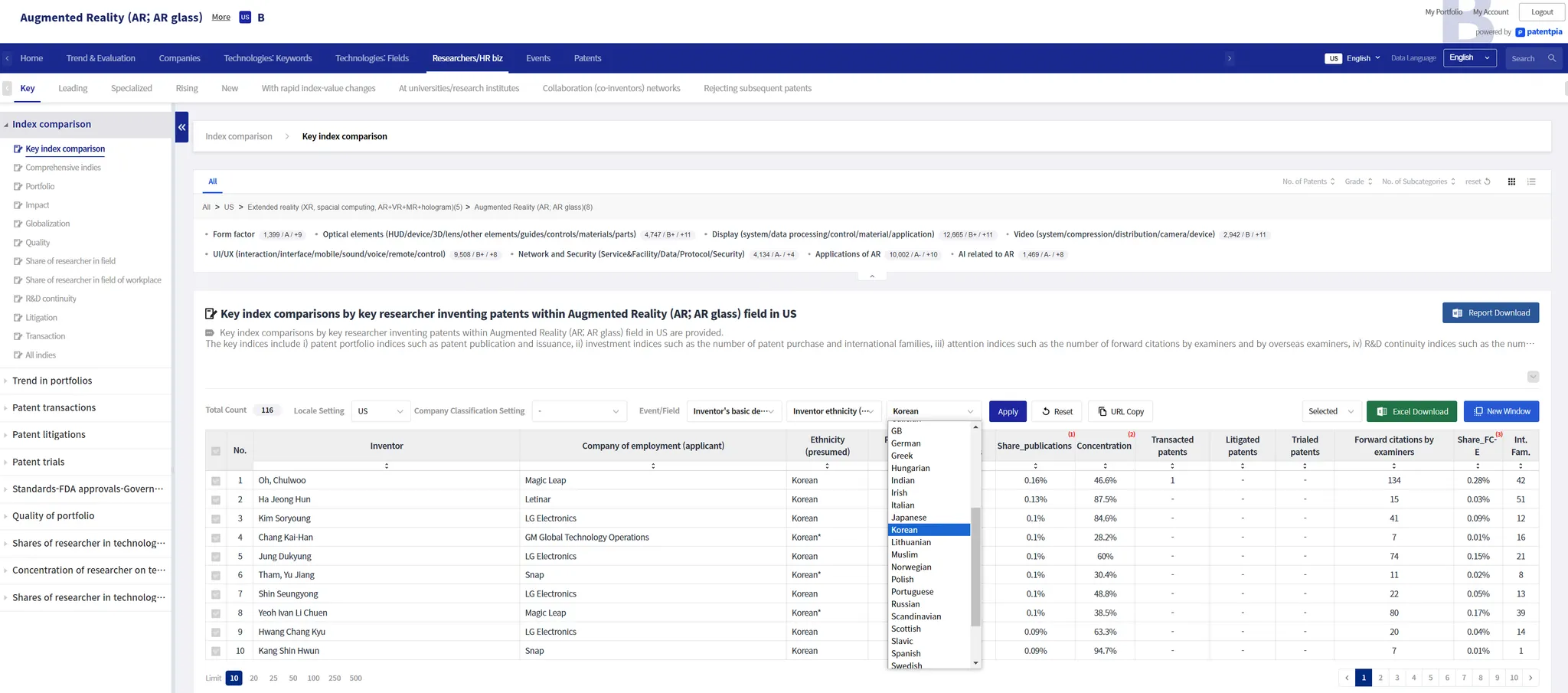The width and height of the screenshot is (1568, 693).
Task: Open the Data Language English dropdown
Action: [x=1469, y=58]
